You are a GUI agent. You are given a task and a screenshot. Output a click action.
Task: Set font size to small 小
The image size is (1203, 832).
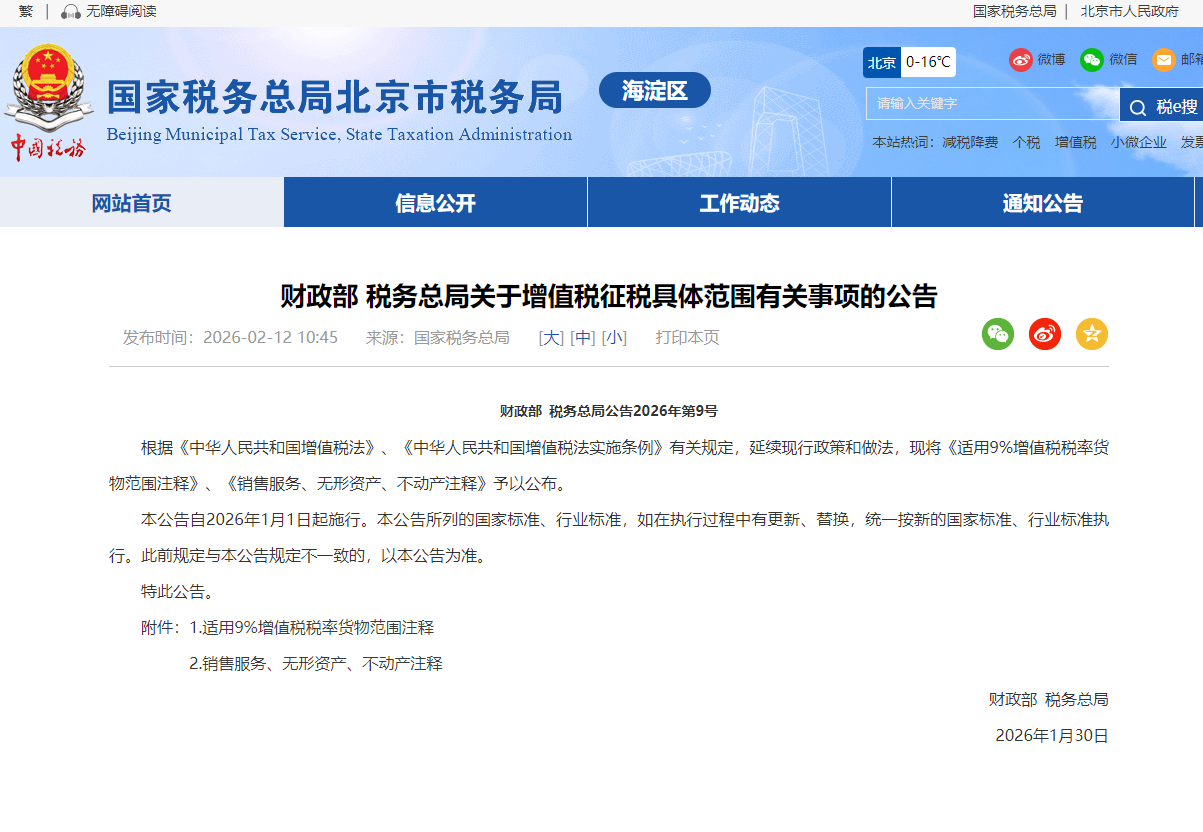pyautogui.click(x=614, y=338)
